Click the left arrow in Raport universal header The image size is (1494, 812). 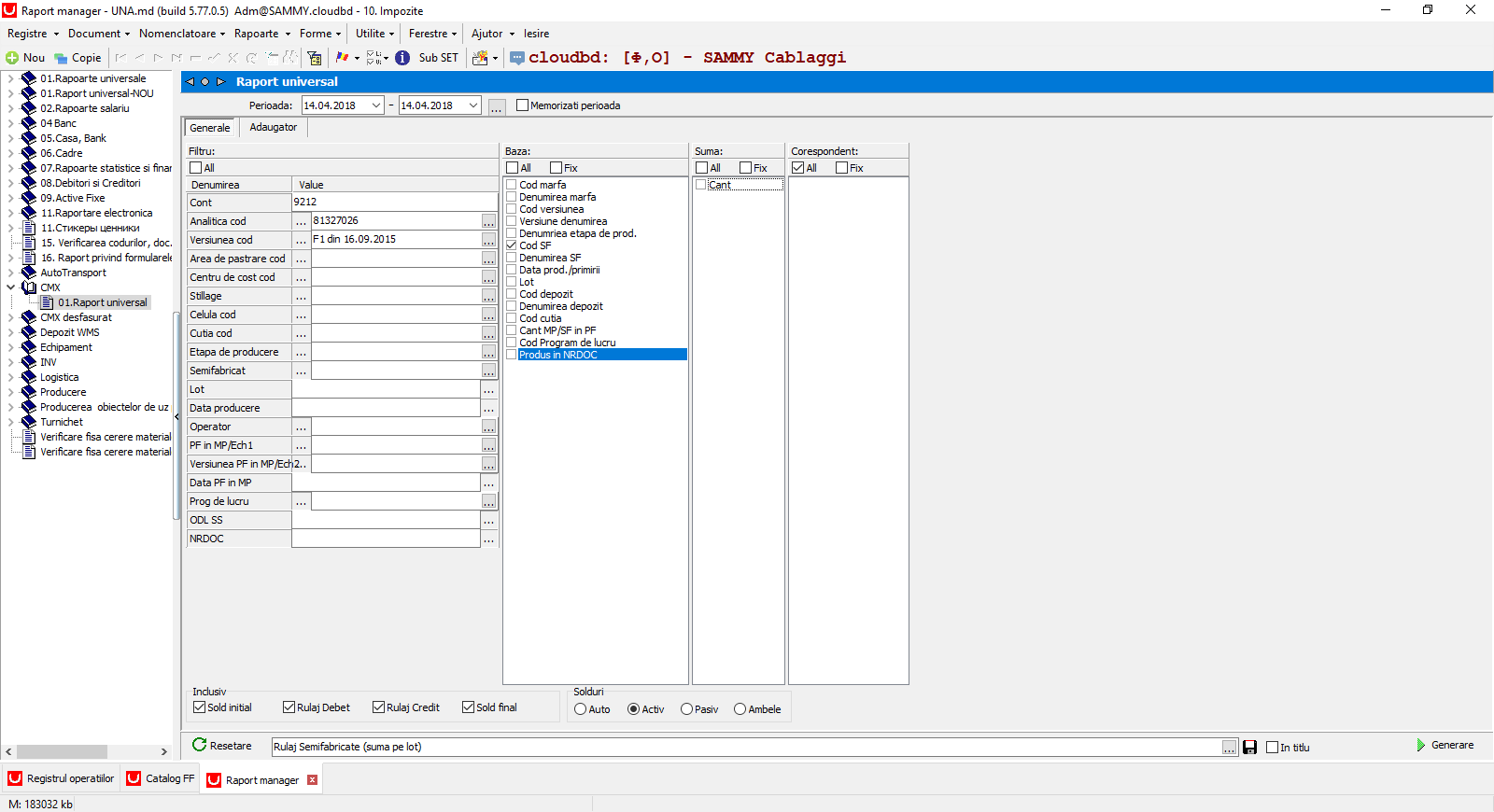point(190,81)
